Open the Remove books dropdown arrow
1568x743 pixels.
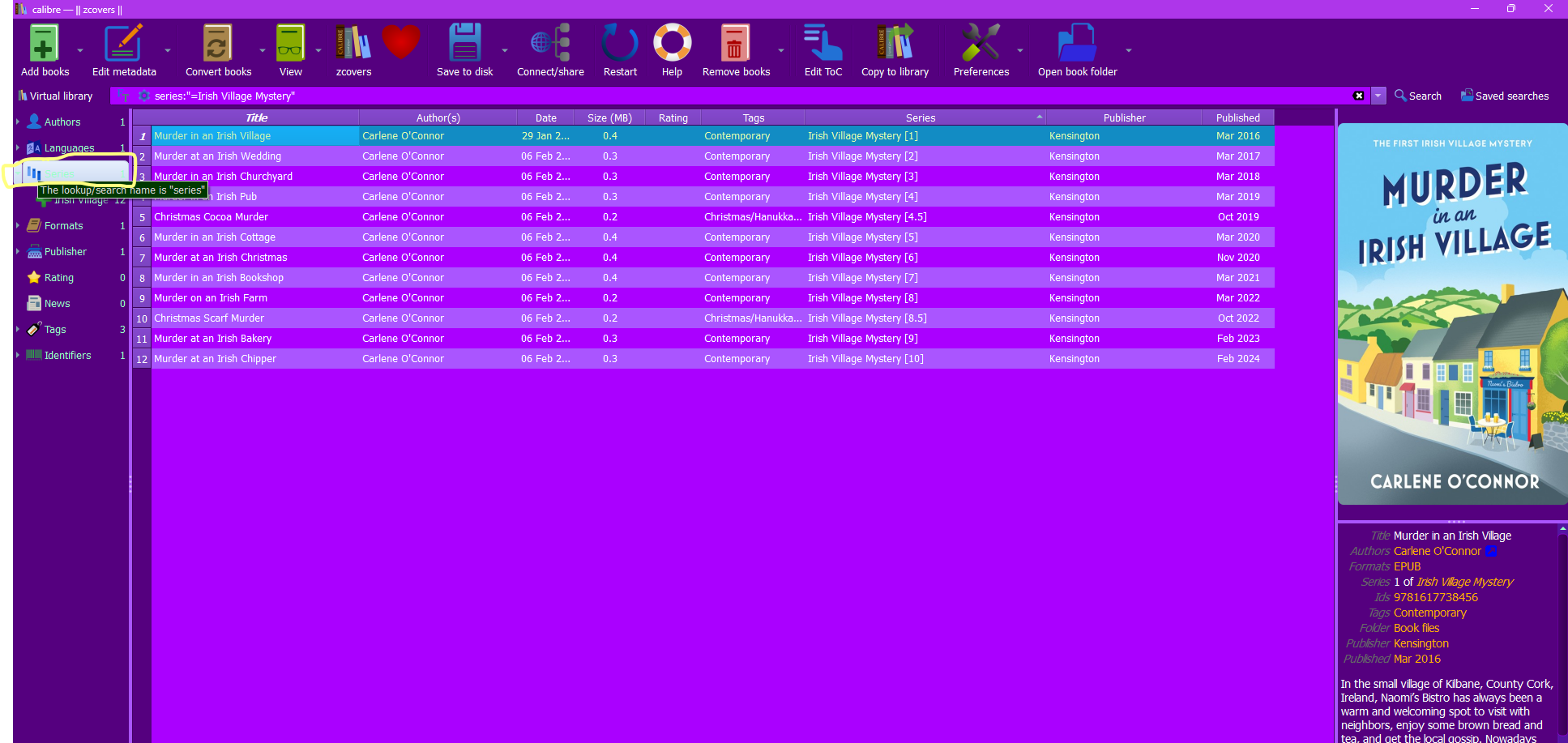[x=781, y=50]
